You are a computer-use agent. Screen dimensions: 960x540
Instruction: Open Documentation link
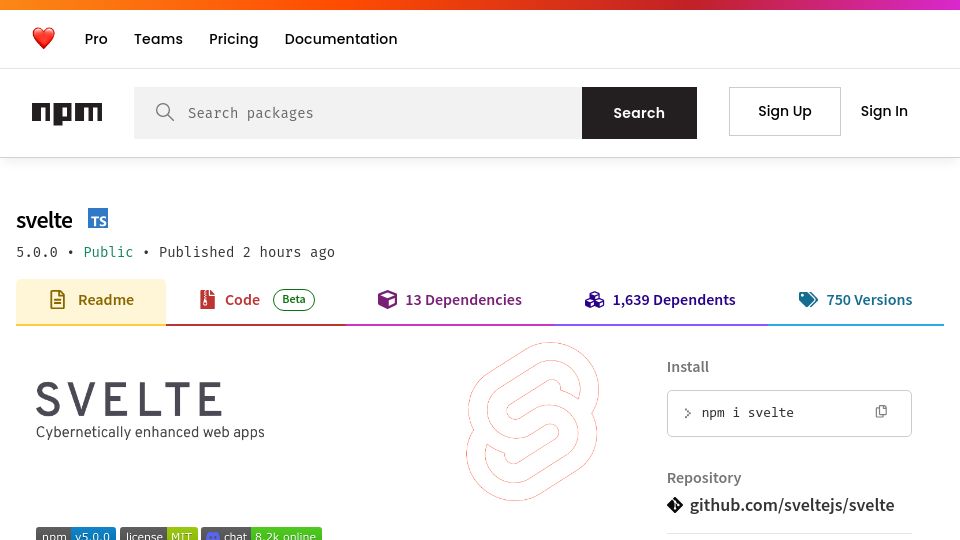click(341, 39)
